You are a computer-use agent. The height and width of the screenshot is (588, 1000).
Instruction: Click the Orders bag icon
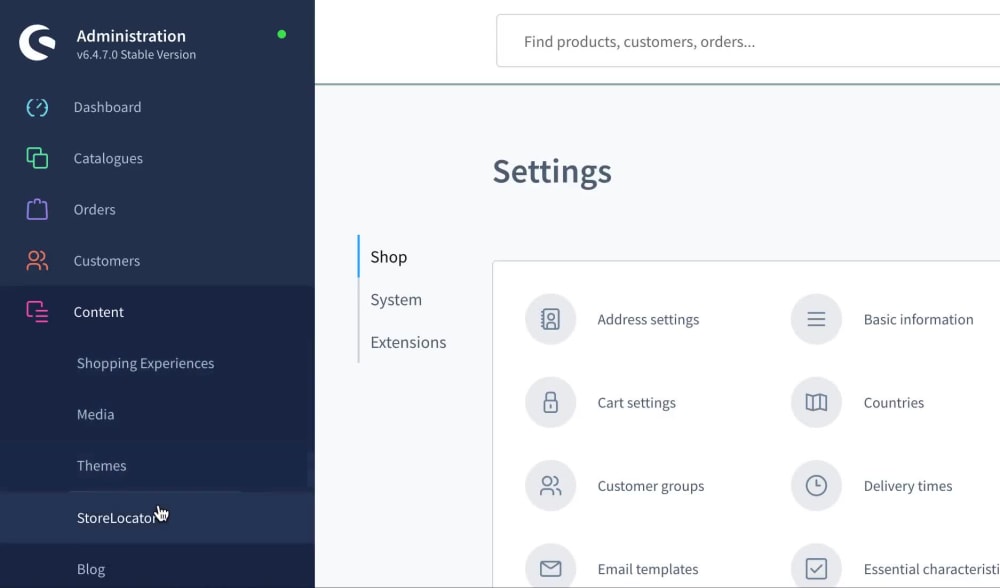(x=37, y=209)
